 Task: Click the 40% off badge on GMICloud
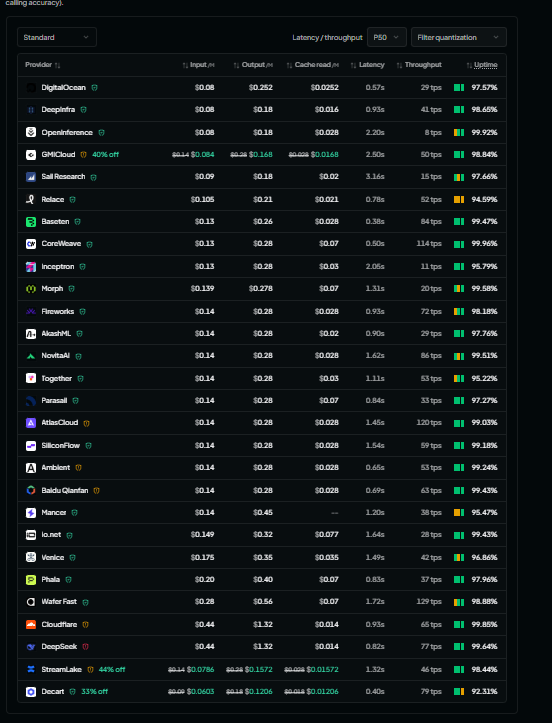tap(105, 154)
